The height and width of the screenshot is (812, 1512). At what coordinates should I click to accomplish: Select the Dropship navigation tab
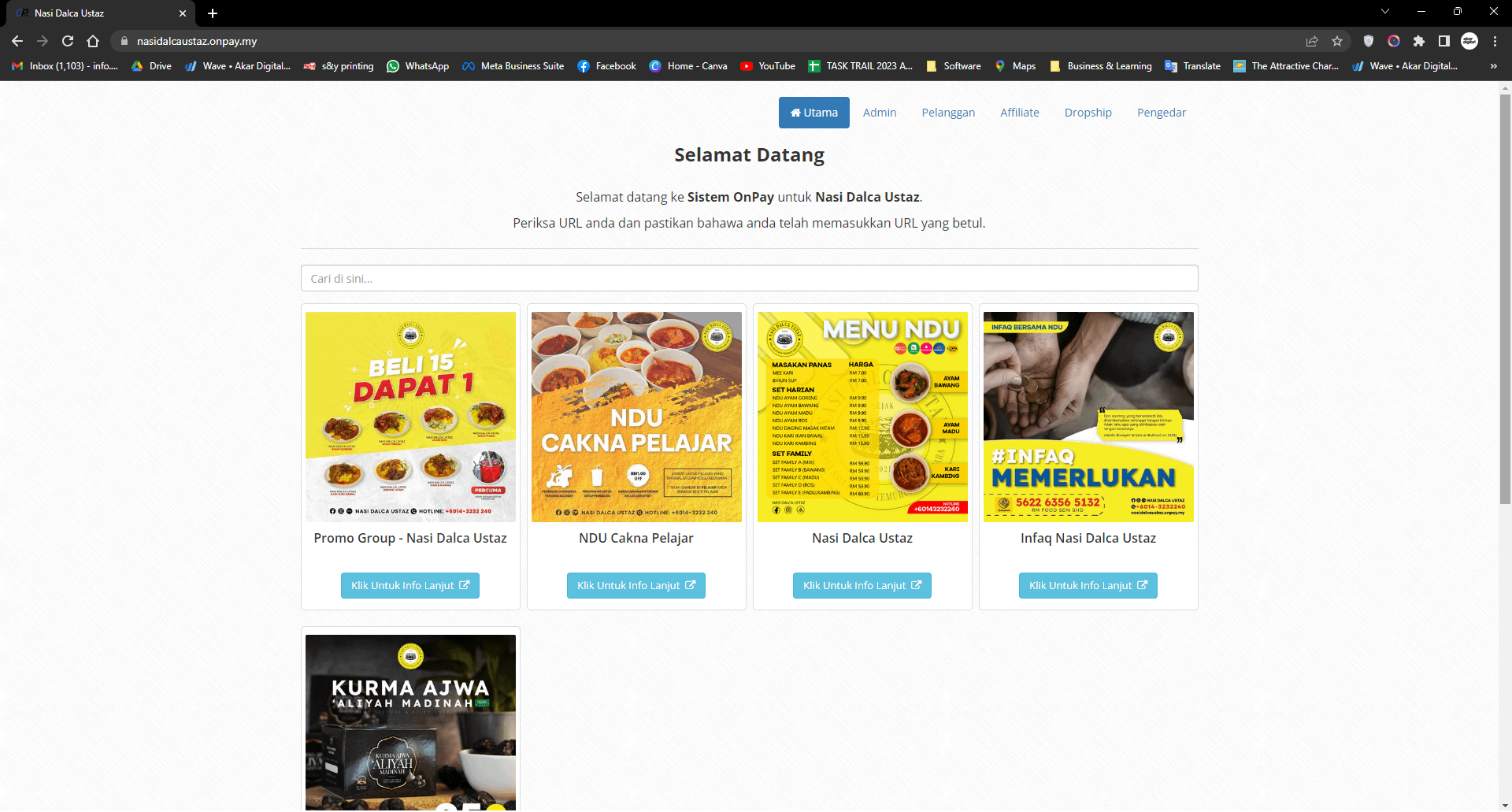pyautogui.click(x=1088, y=113)
